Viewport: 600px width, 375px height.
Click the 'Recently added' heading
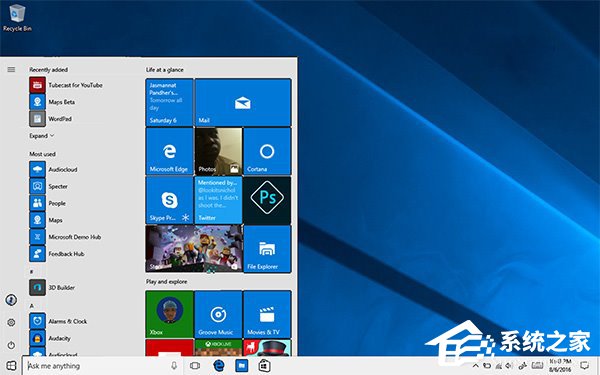(49, 70)
